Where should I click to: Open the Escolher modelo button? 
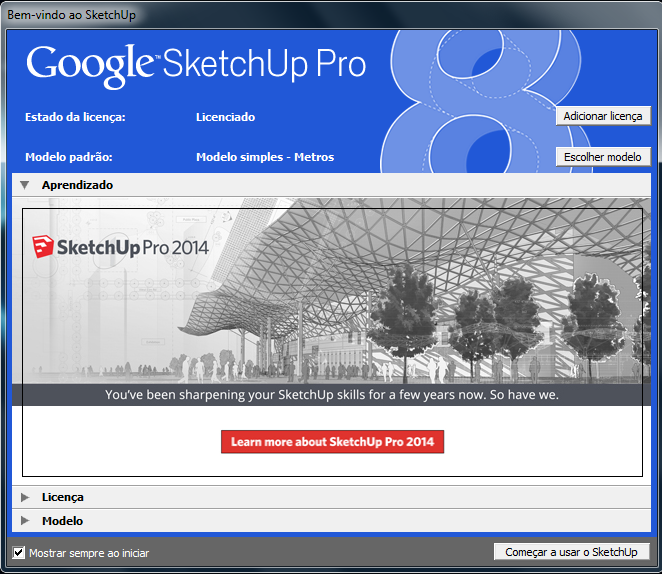tap(603, 157)
